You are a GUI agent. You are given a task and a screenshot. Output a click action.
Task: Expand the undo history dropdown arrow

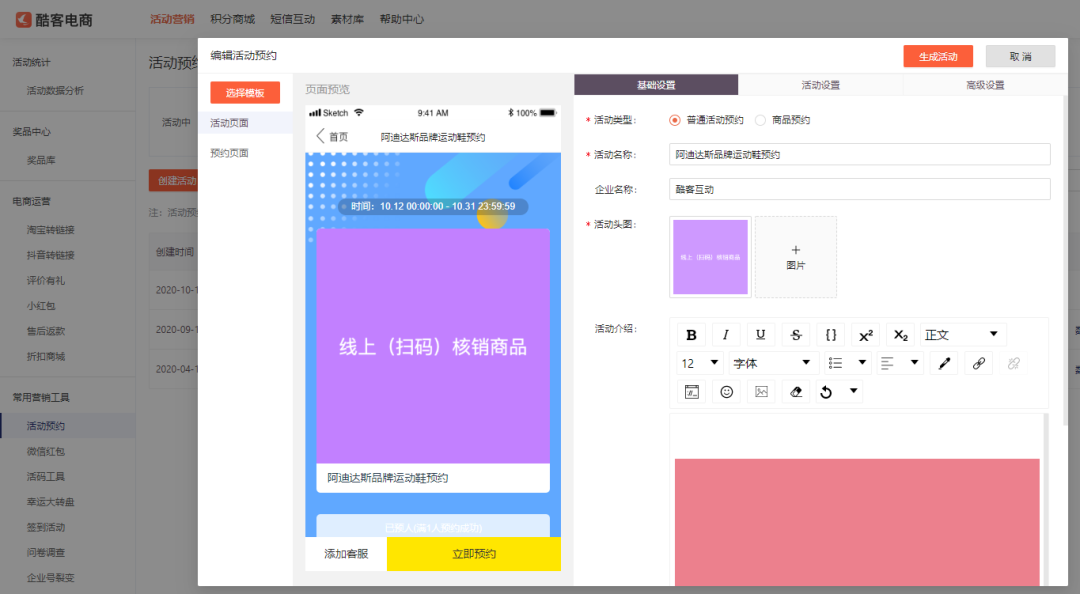coord(853,391)
